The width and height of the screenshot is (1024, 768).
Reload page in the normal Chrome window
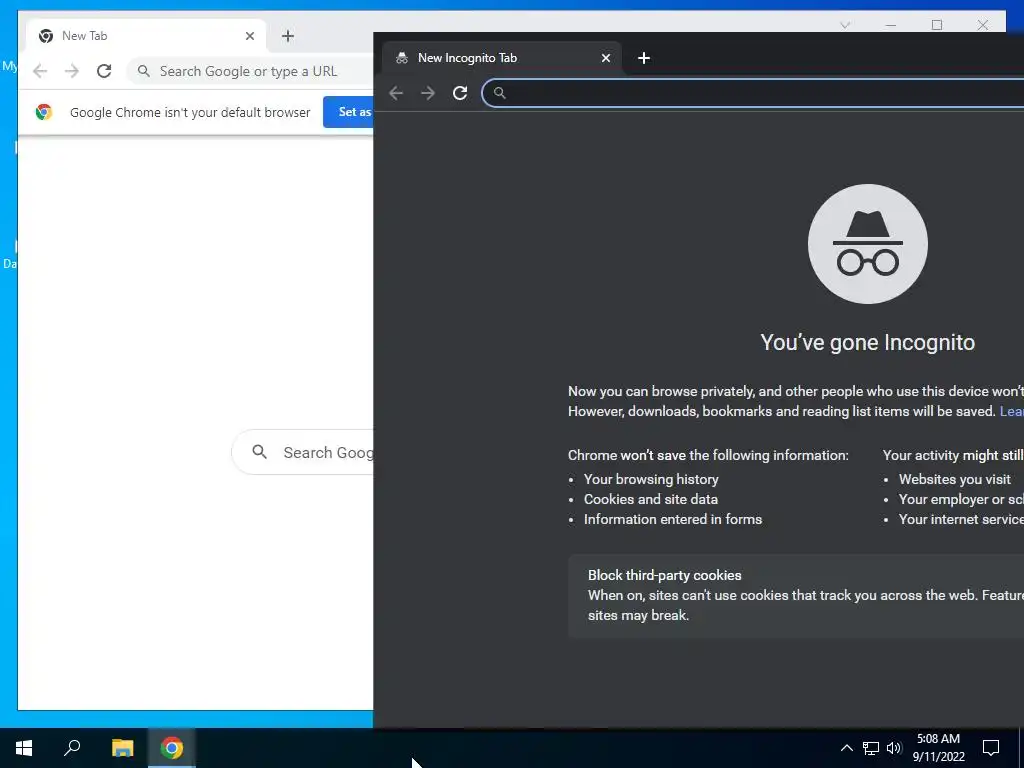pos(104,71)
